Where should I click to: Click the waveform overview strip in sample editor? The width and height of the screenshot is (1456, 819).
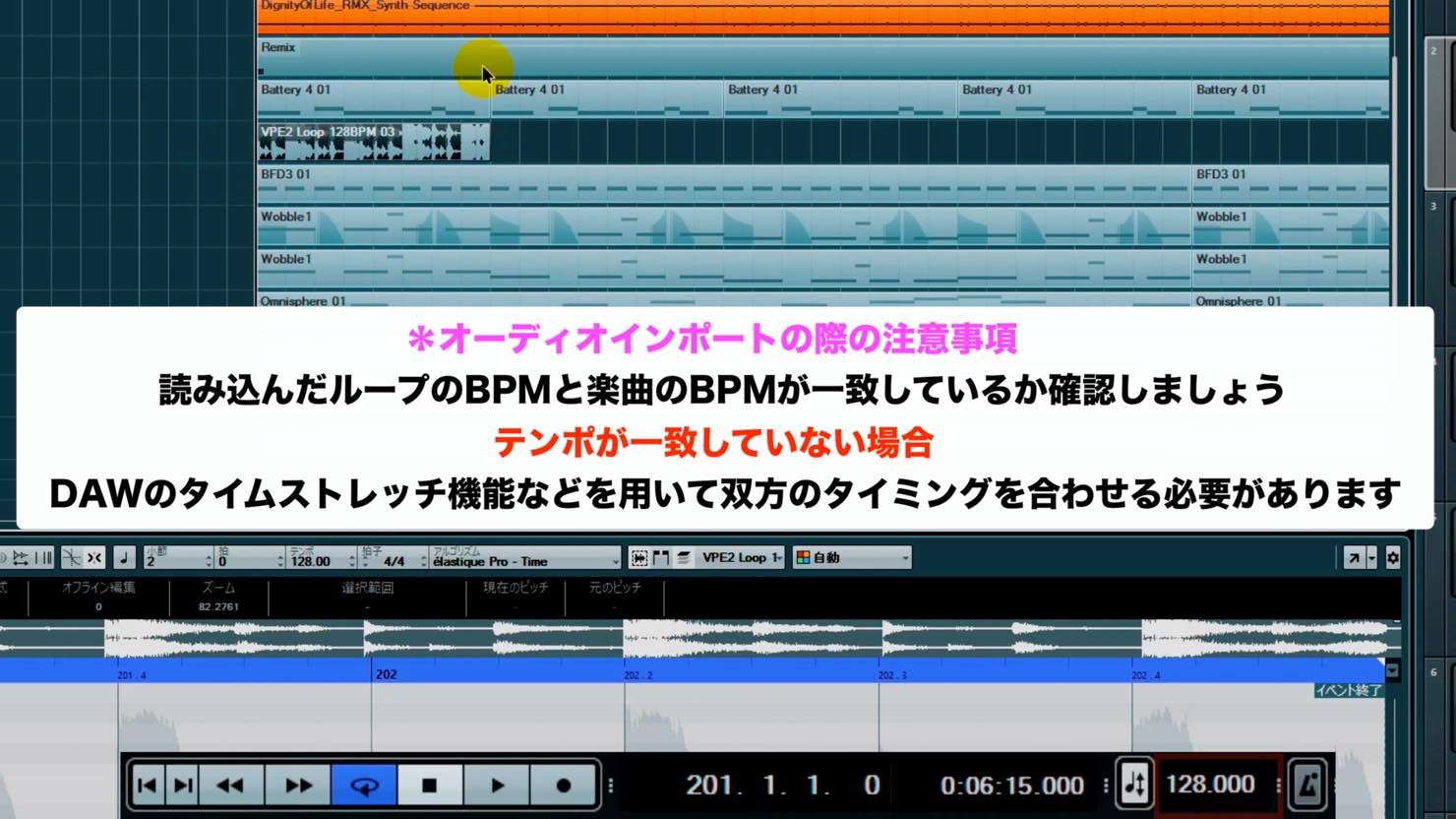click(699, 639)
